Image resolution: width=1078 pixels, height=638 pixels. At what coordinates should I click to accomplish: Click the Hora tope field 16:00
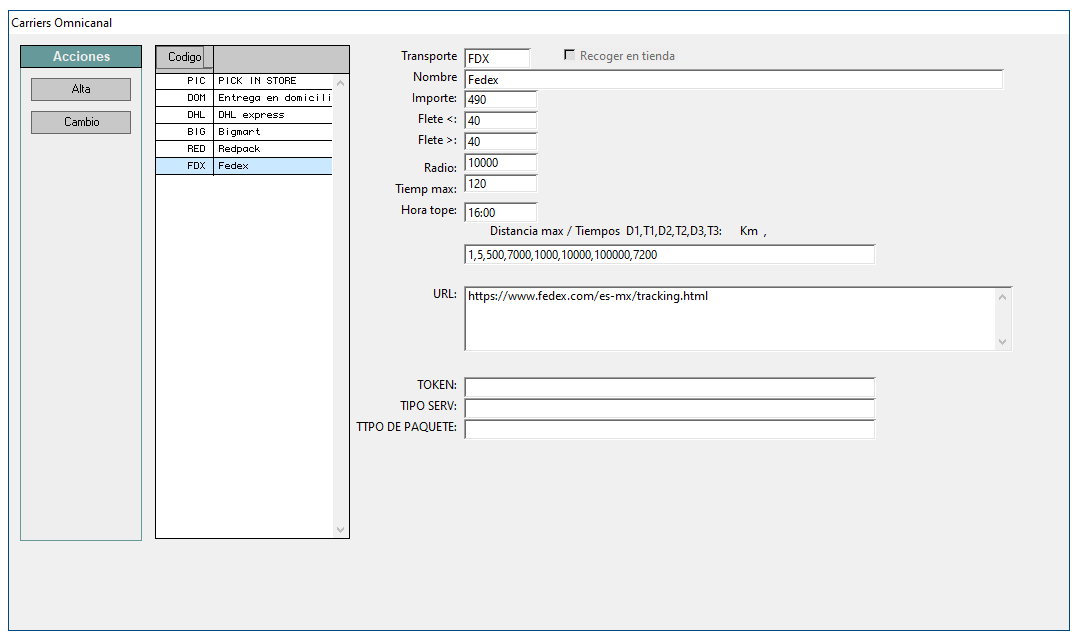point(500,212)
